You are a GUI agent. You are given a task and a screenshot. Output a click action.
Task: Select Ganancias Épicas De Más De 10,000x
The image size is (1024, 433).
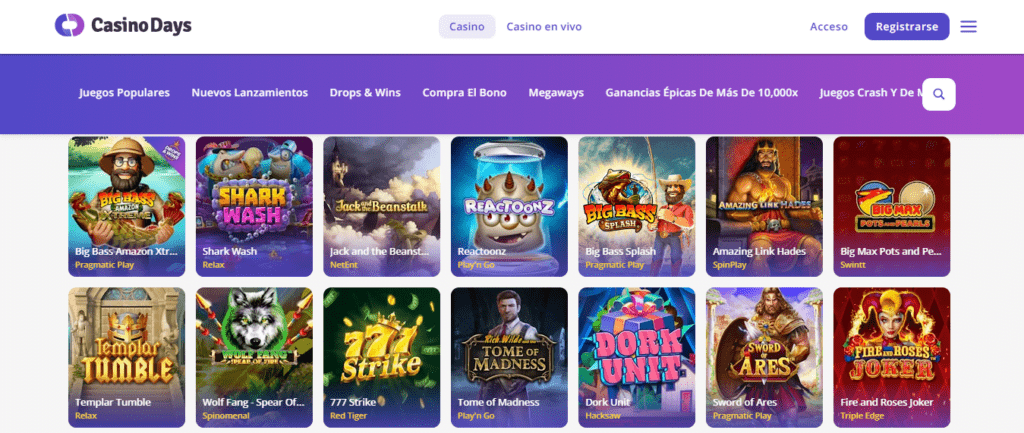701,93
